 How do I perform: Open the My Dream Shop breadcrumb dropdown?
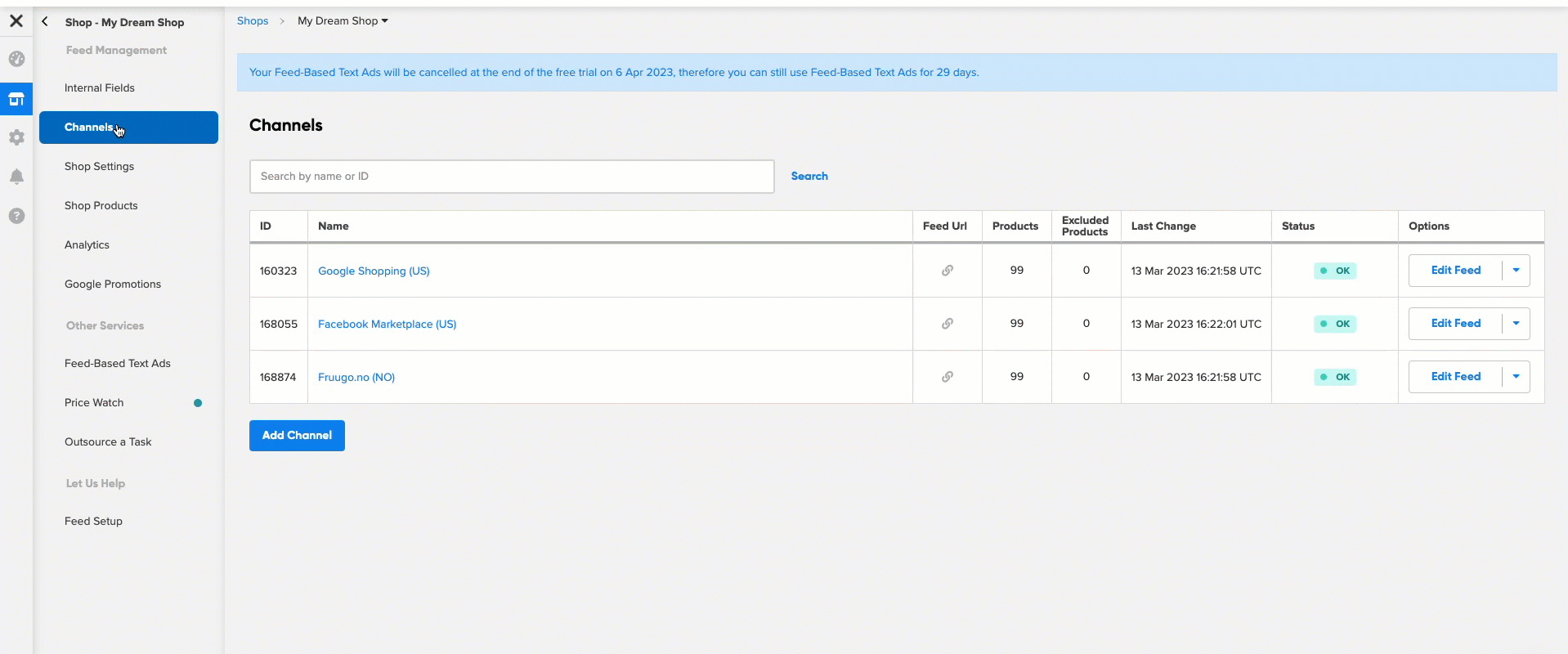click(343, 21)
